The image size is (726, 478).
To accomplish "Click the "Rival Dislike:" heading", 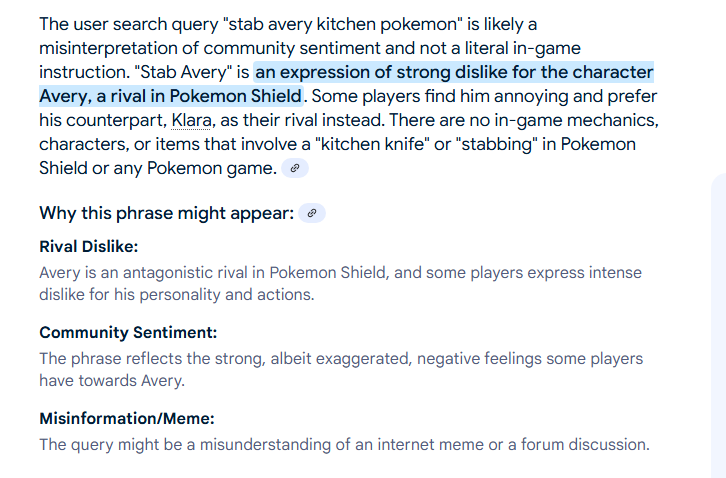I will 89,246.
